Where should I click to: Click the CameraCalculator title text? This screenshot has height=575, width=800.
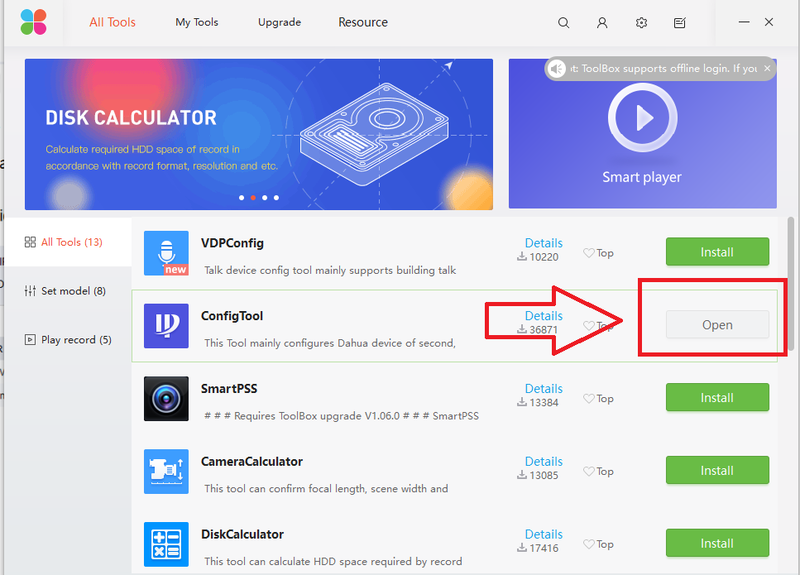[x=252, y=461]
